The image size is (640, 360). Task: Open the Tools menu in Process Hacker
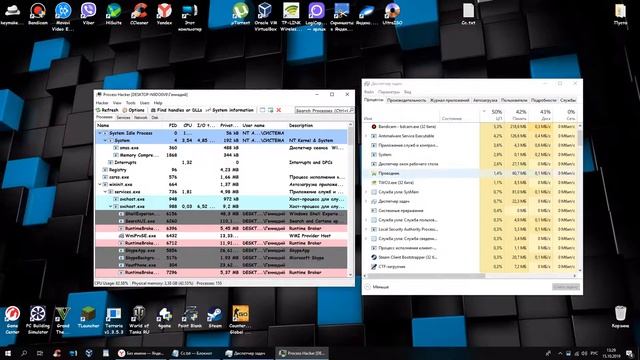(x=131, y=103)
